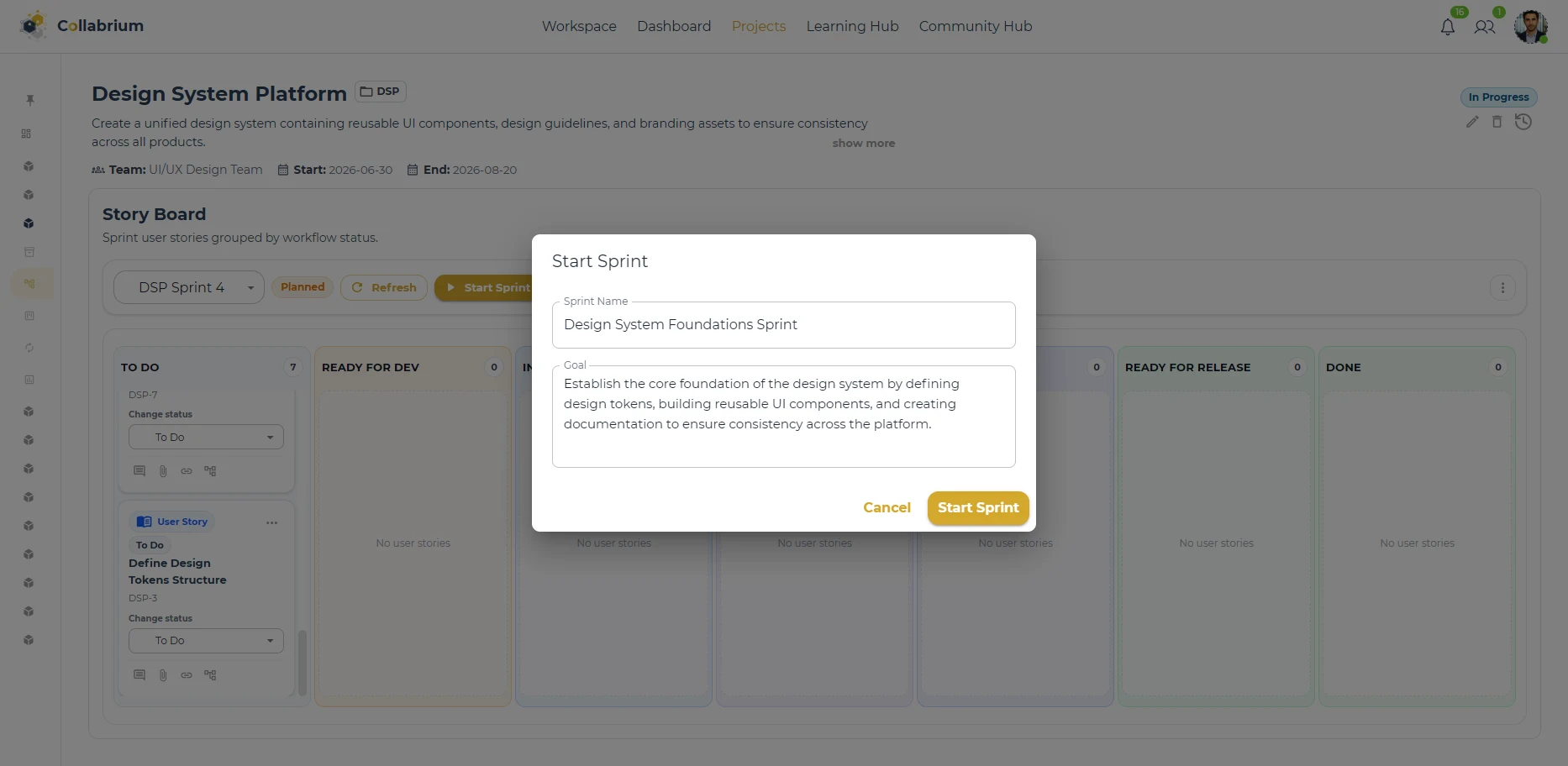
Task: Click the Start date 2026-06-30
Action: tap(335, 170)
